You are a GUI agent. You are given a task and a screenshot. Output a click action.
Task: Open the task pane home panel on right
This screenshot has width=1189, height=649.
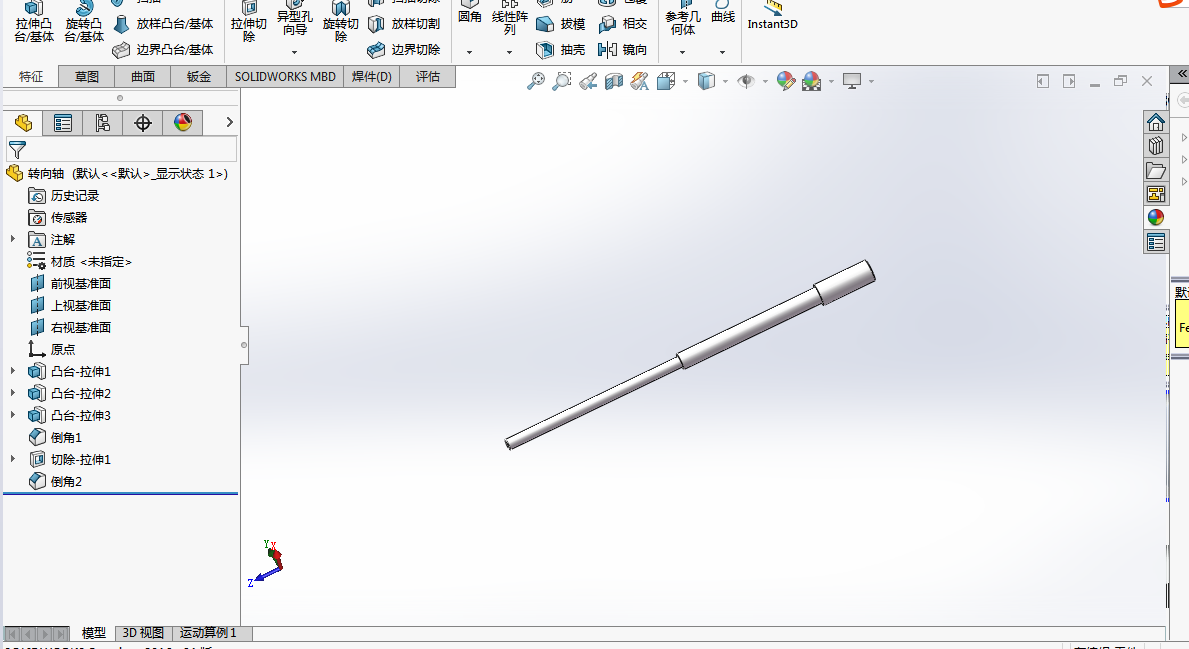click(1156, 120)
